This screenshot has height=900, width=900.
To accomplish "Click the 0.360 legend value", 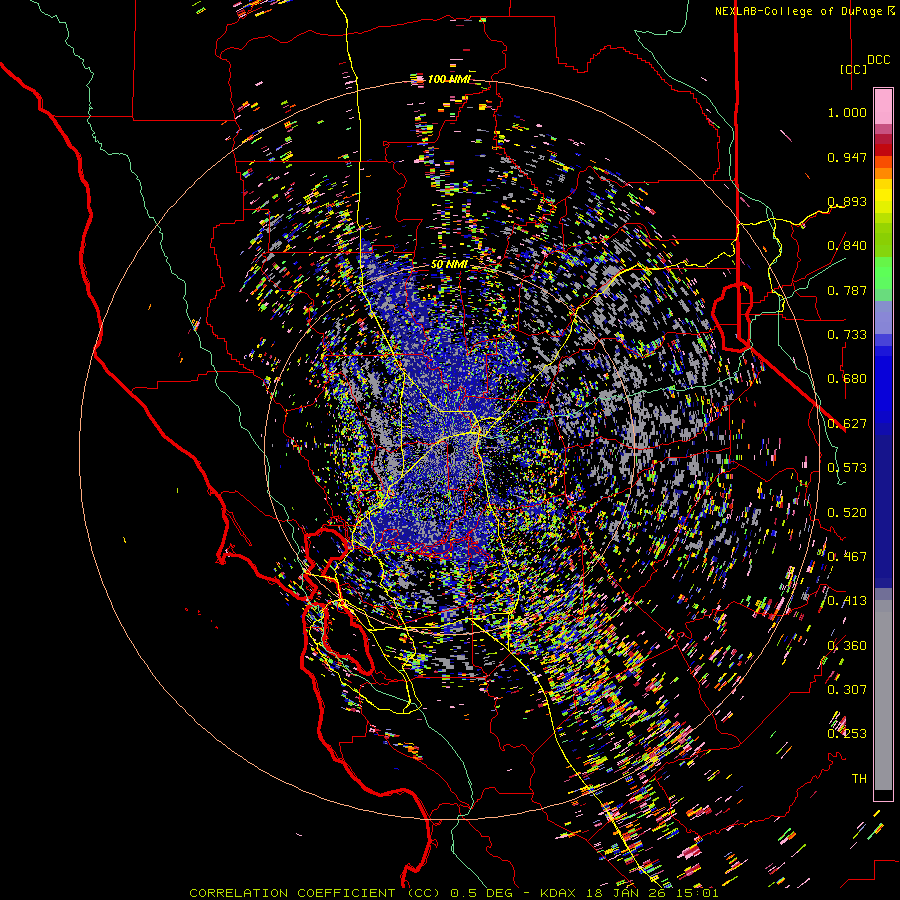I will 847,646.
